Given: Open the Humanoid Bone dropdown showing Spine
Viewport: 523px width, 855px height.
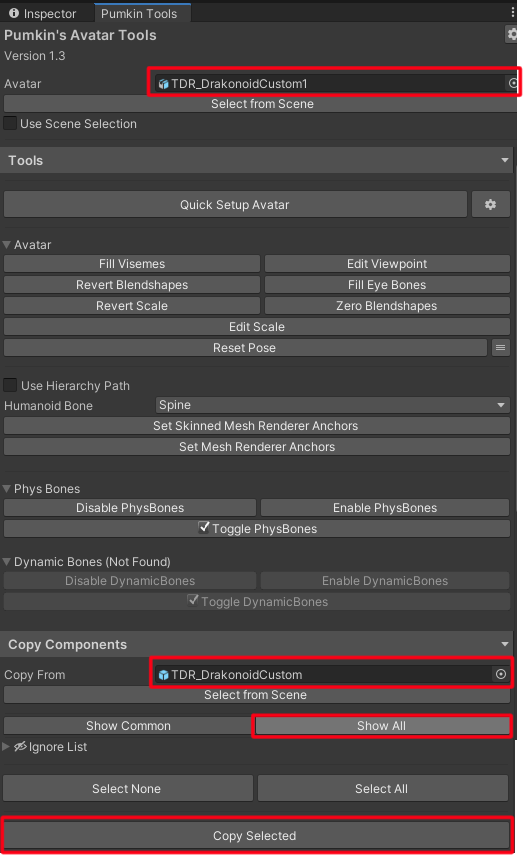Looking at the screenshot, I should click(x=333, y=405).
